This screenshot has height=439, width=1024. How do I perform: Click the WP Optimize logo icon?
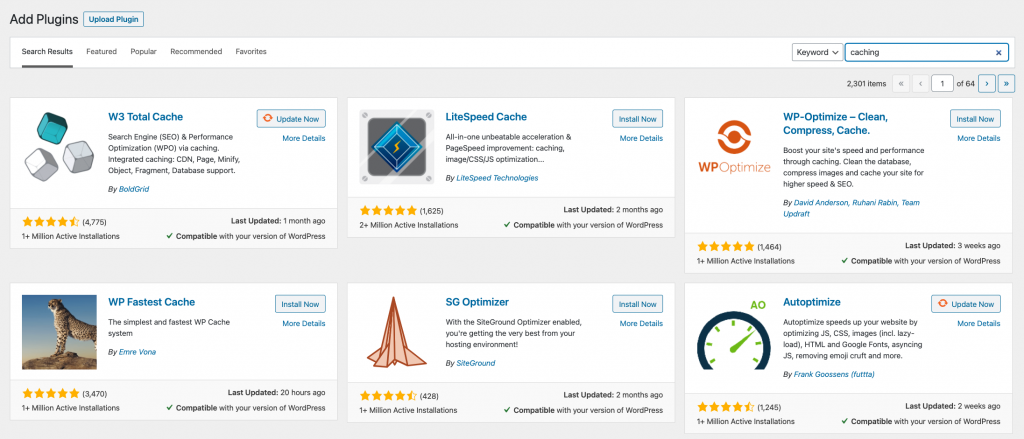[x=734, y=147]
